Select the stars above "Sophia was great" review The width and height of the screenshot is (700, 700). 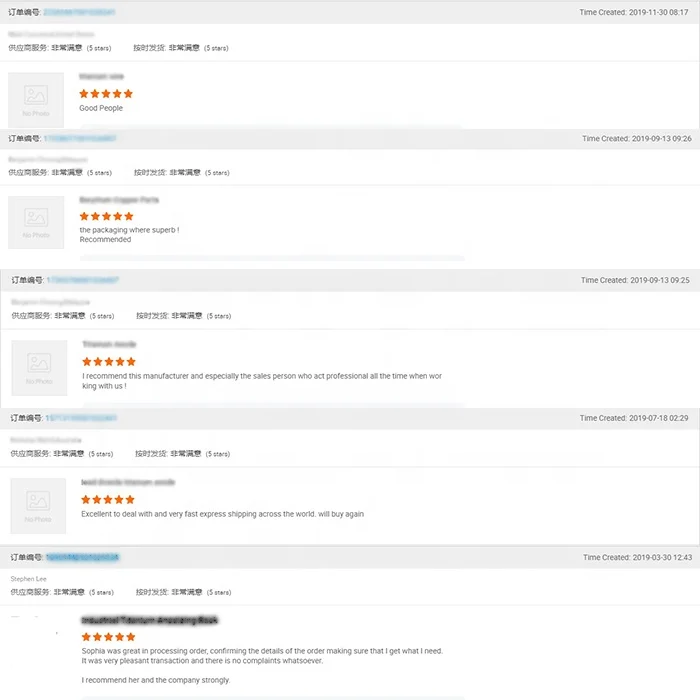[x=108, y=636]
